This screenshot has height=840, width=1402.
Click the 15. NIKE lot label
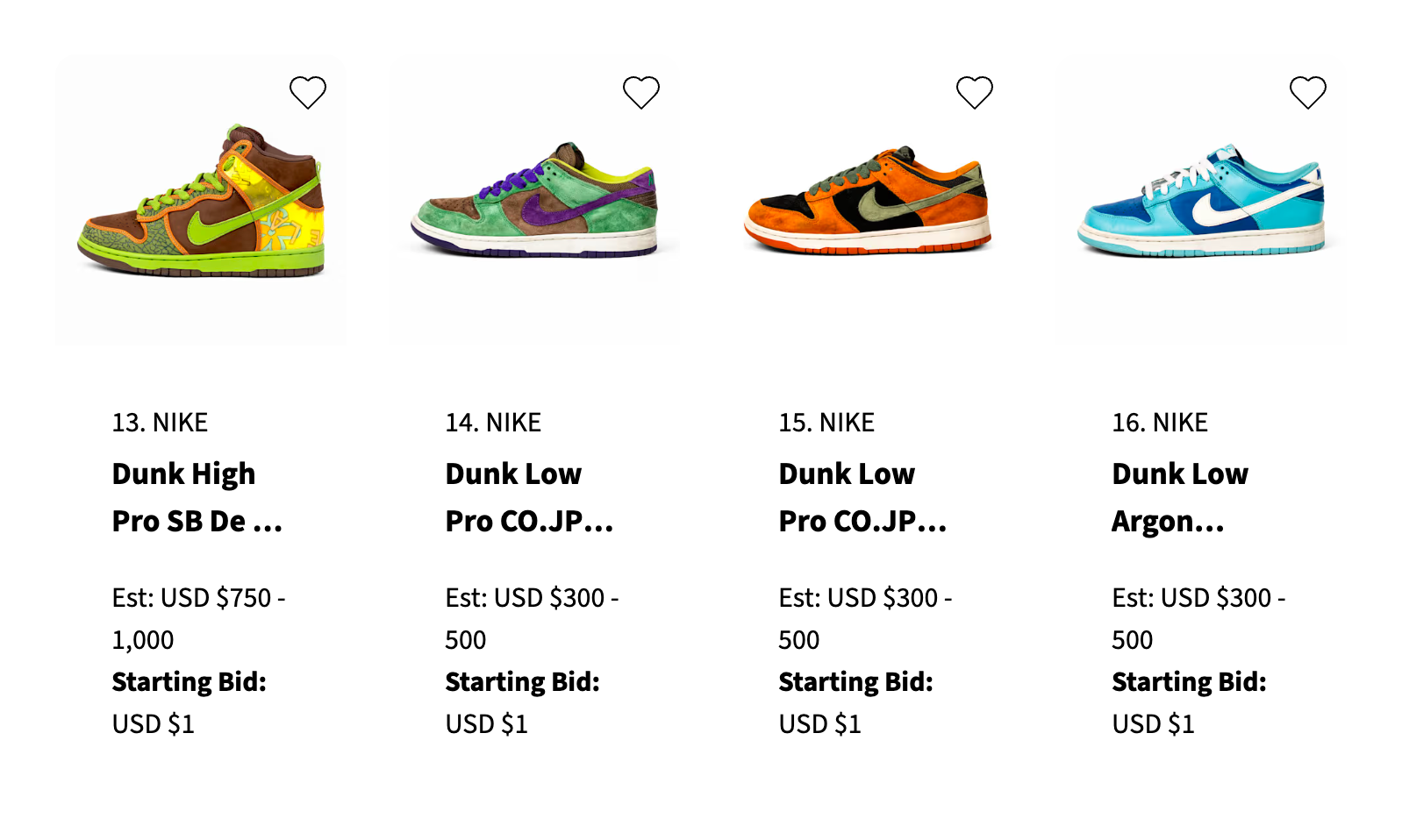(826, 423)
